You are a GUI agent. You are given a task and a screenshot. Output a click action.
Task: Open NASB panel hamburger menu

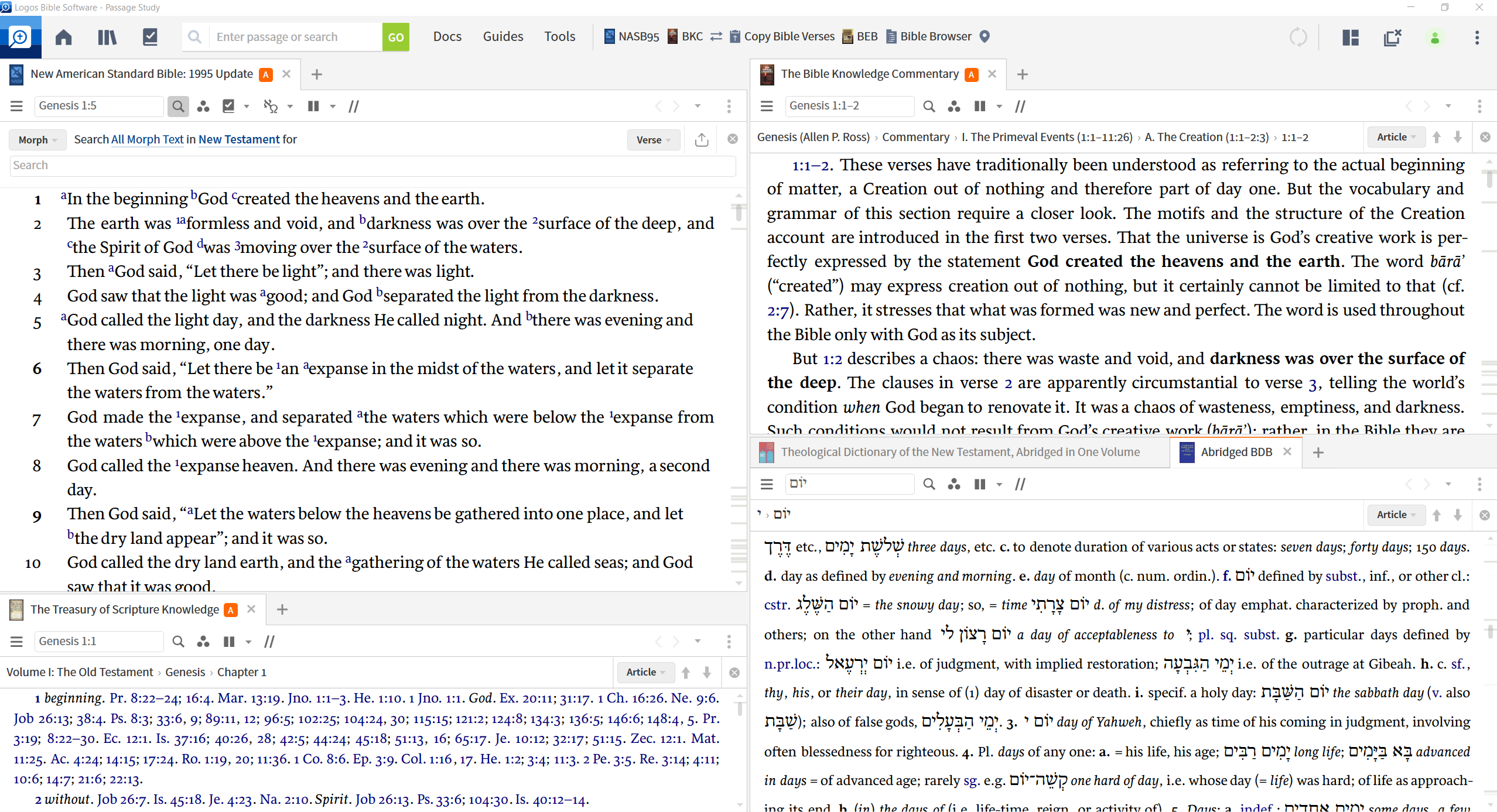pyautogui.click(x=16, y=106)
